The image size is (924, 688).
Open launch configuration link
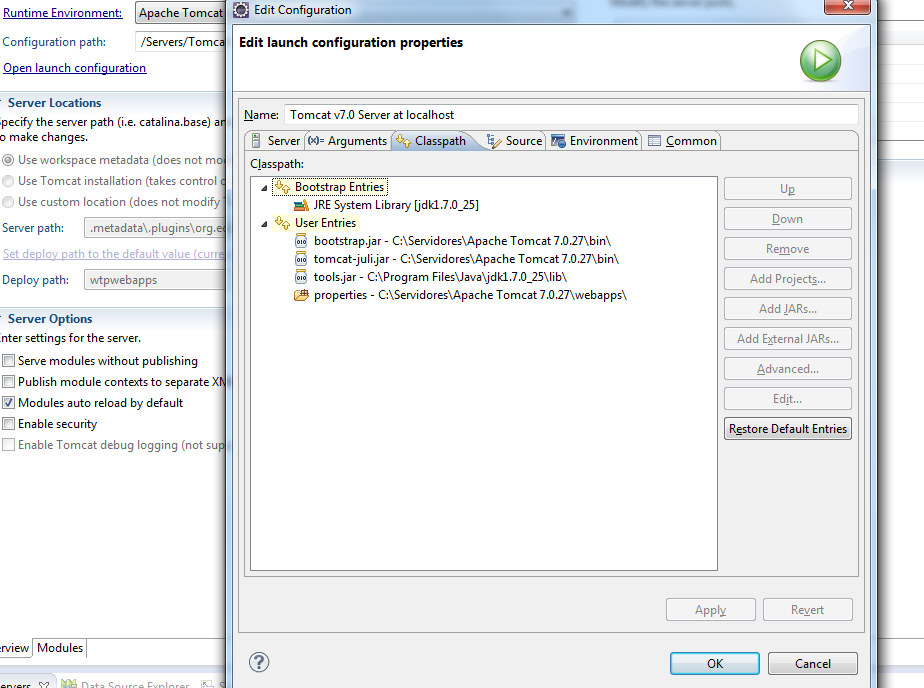(74, 68)
